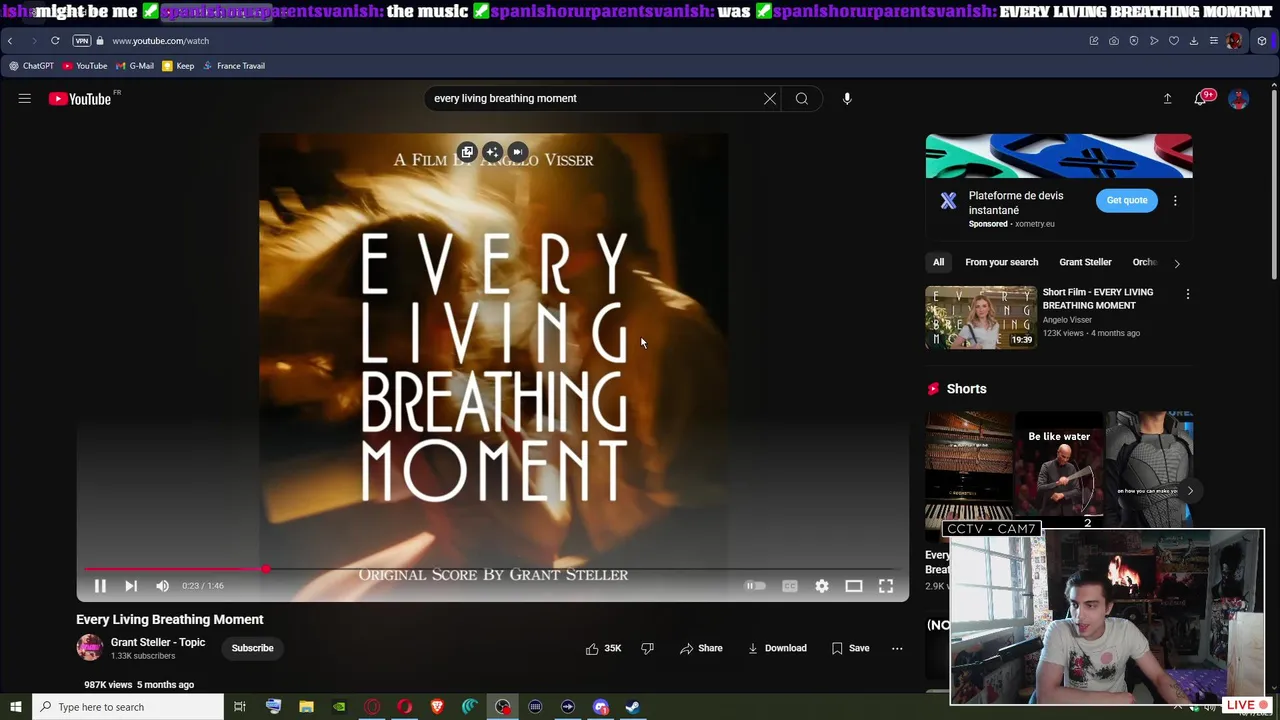
Task: Click the sparkle icon above the video
Action: point(492,152)
